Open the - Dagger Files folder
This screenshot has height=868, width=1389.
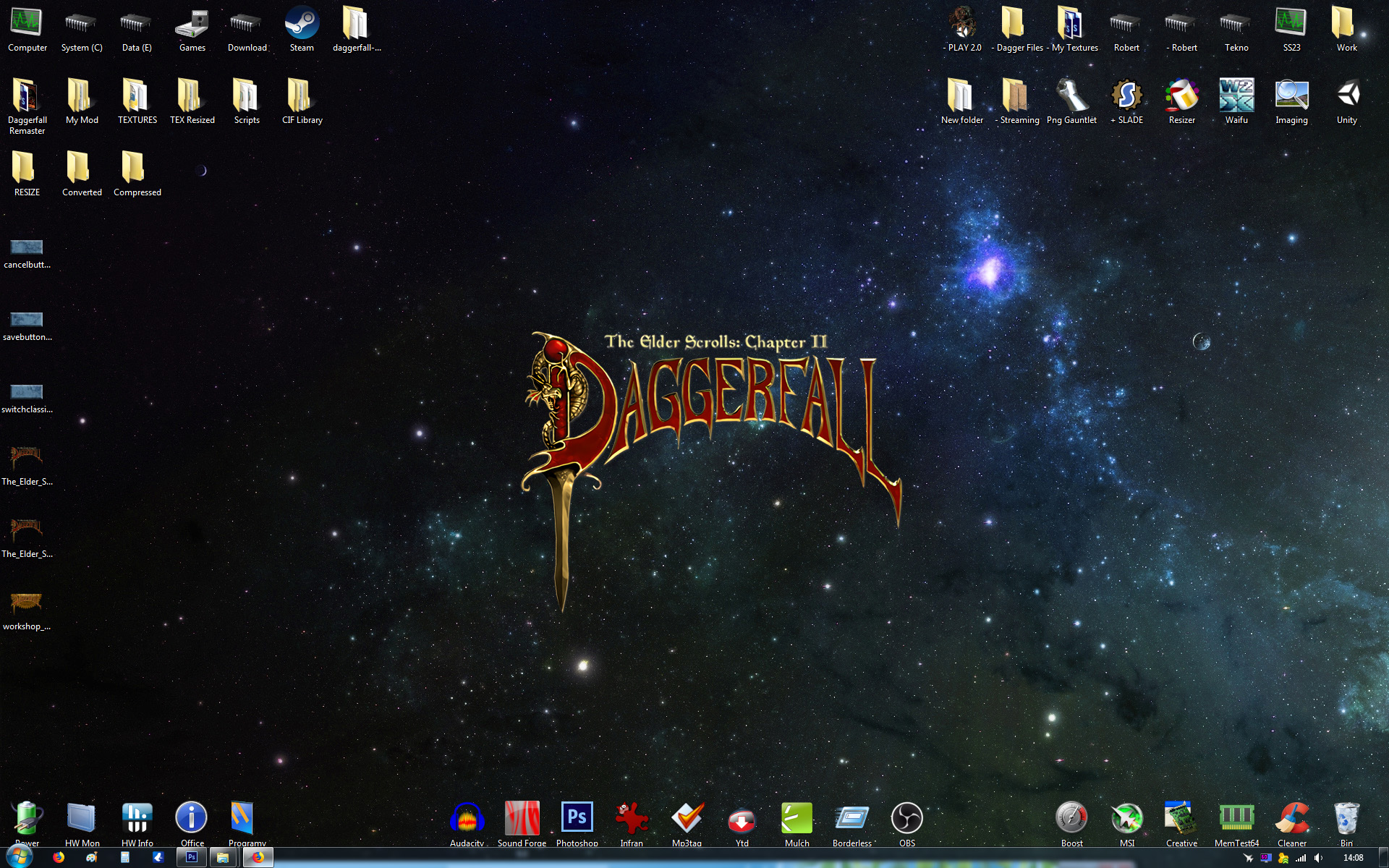pos(1017,30)
